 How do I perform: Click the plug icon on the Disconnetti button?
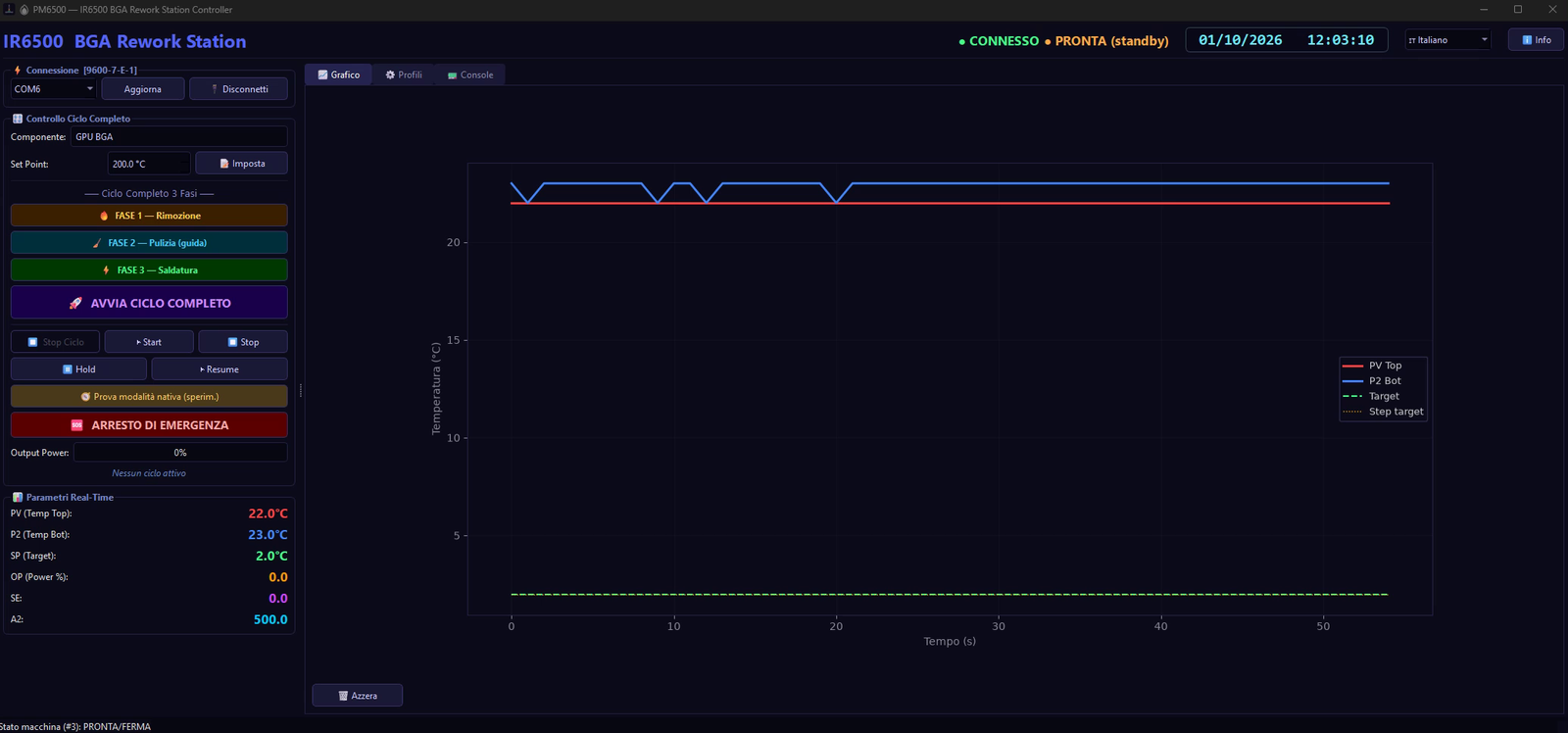pos(215,89)
